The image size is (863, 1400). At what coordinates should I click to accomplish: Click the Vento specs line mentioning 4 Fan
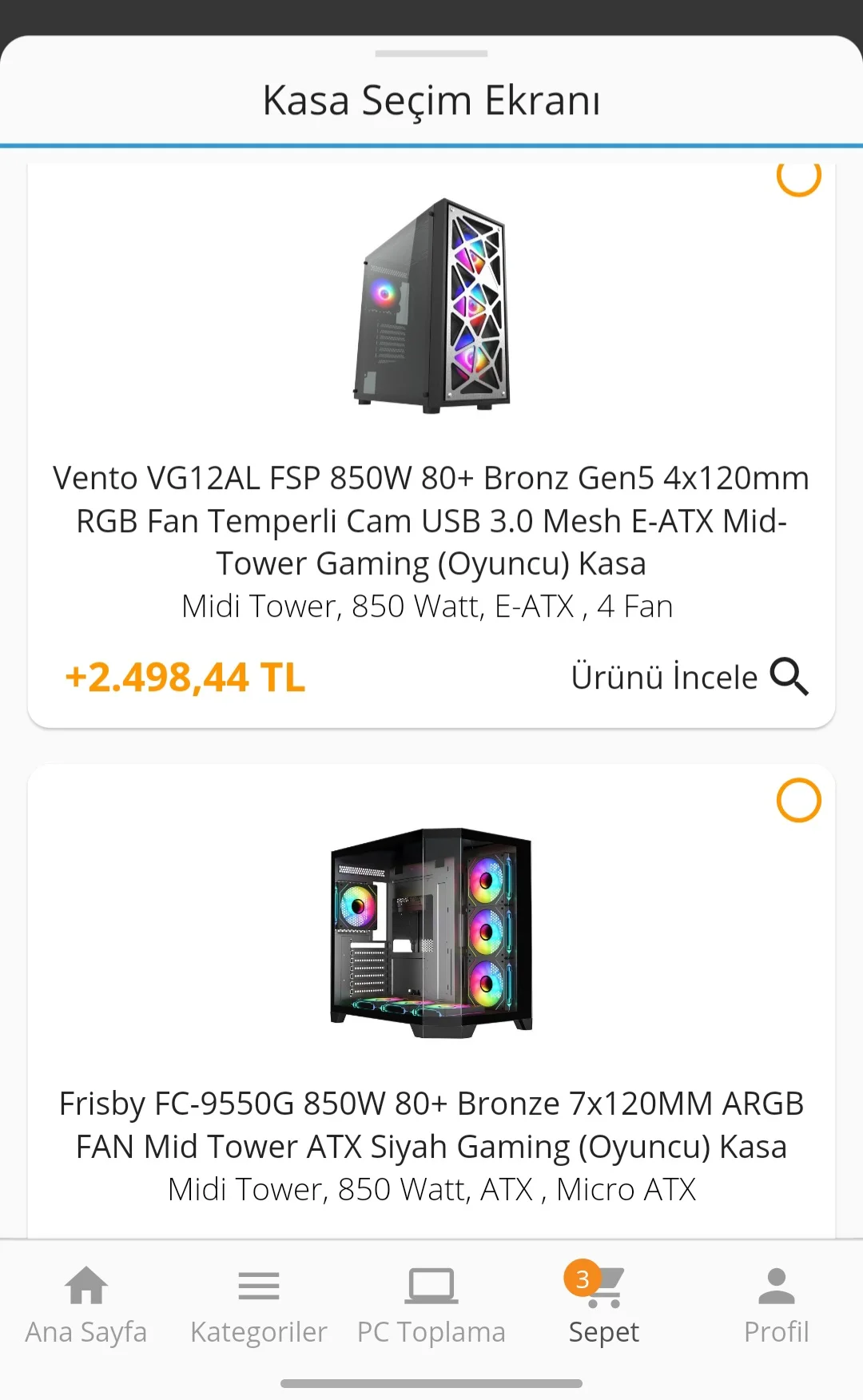coord(428,607)
